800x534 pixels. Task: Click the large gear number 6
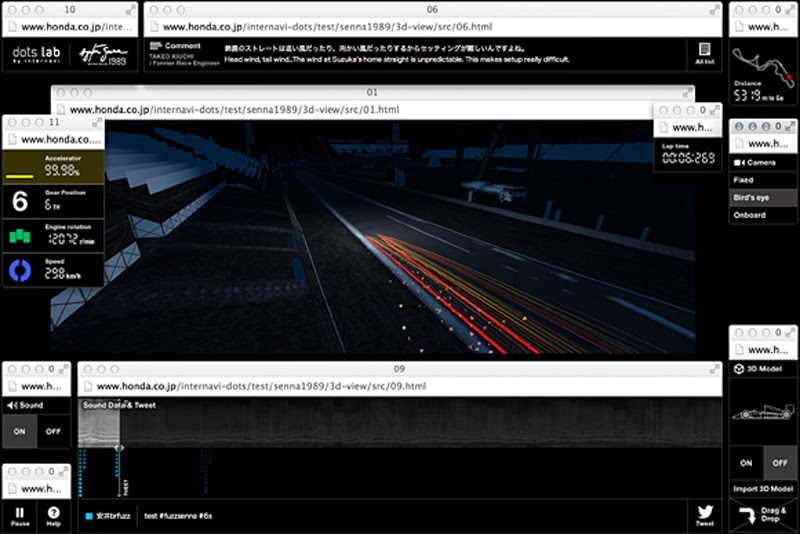20,201
